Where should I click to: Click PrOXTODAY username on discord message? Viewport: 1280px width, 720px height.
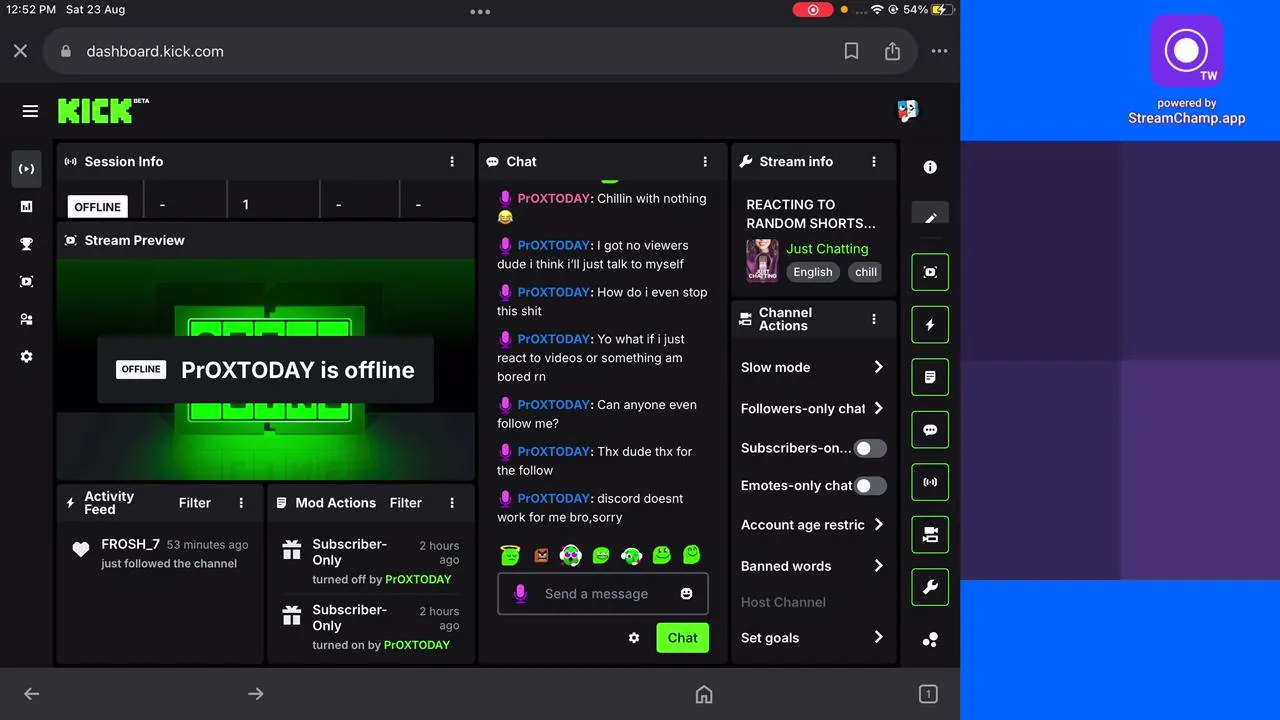click(x=554, y=498)
